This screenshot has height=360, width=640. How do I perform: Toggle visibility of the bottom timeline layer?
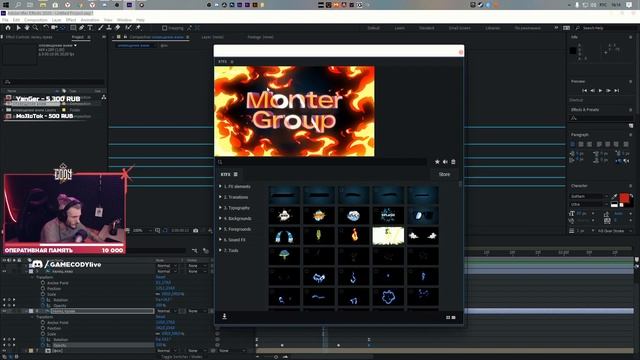pyautogui.click(x=4, y=351)
